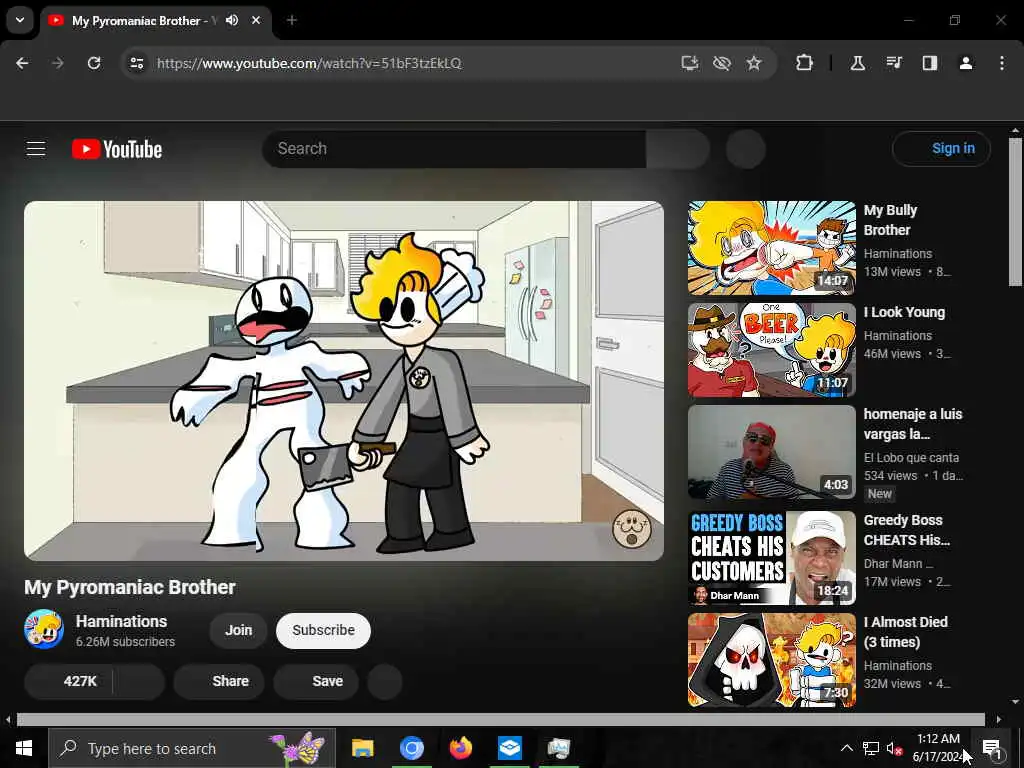The width and height of the screenshot is (1024, 768).
Task: Reload the page with refresh icon
Action: [x=94, y=63]
